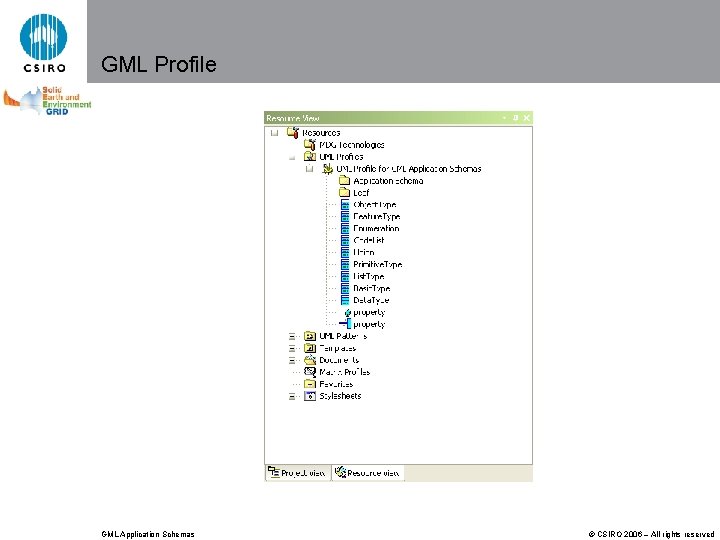This screenshot has height=540, width=720.
Task: Select the 'MDG Technologies' label
Action: 352,145
